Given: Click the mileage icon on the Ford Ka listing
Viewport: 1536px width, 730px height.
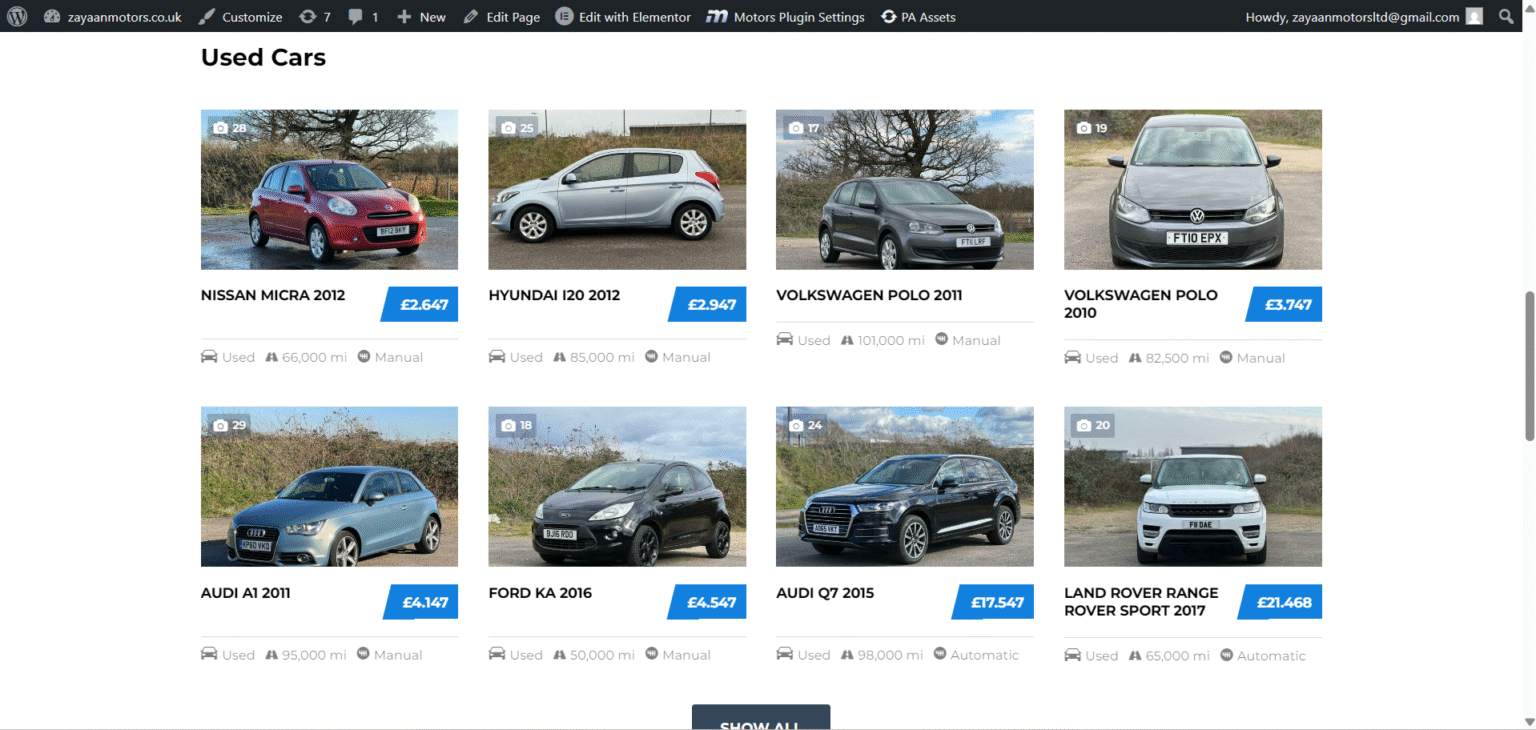Looking at the screenshot, I should coord(561,654).
